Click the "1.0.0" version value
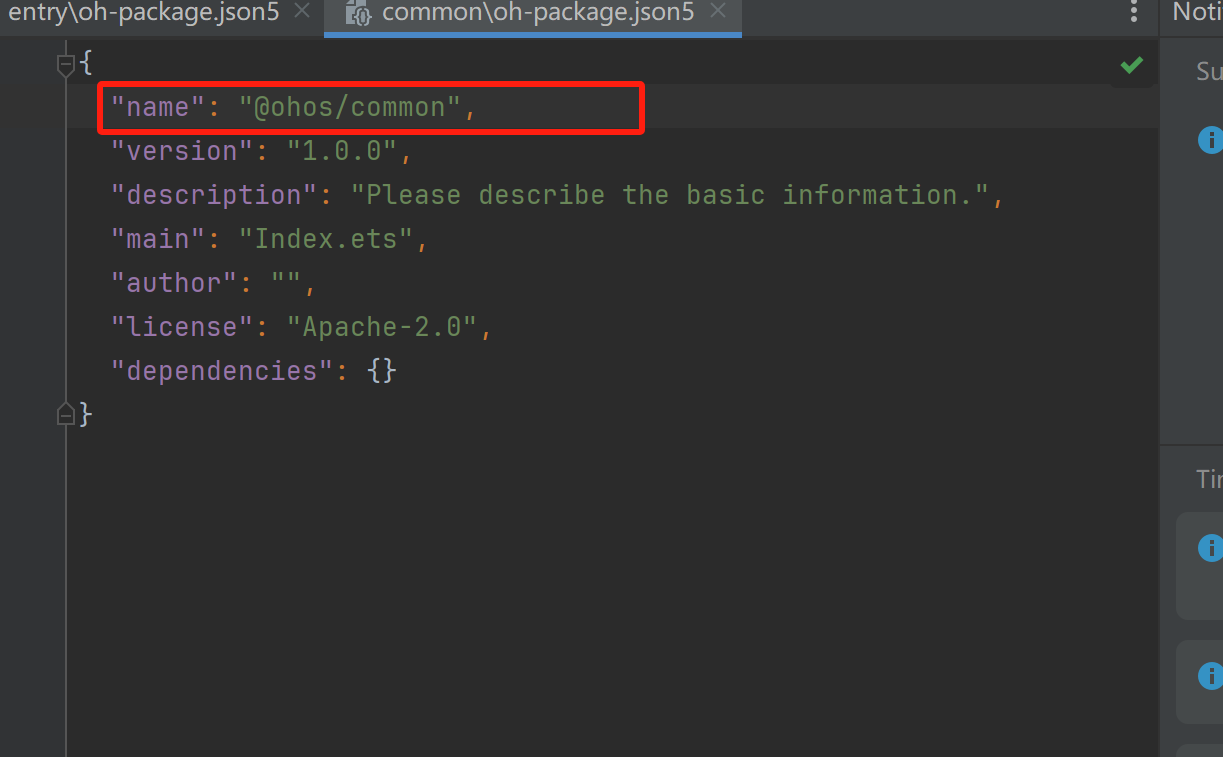The height and width of the screenshot is (757, 1223). (x=342, y=151)
